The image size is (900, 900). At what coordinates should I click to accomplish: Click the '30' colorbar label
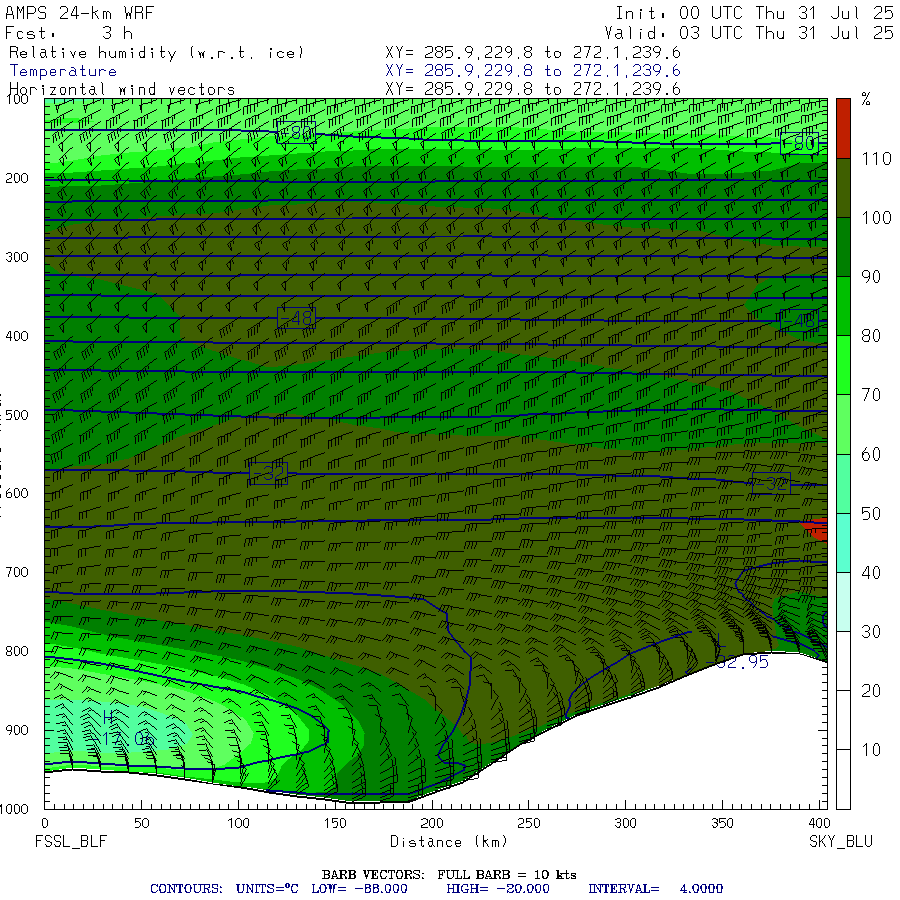[x=871, y=631]
